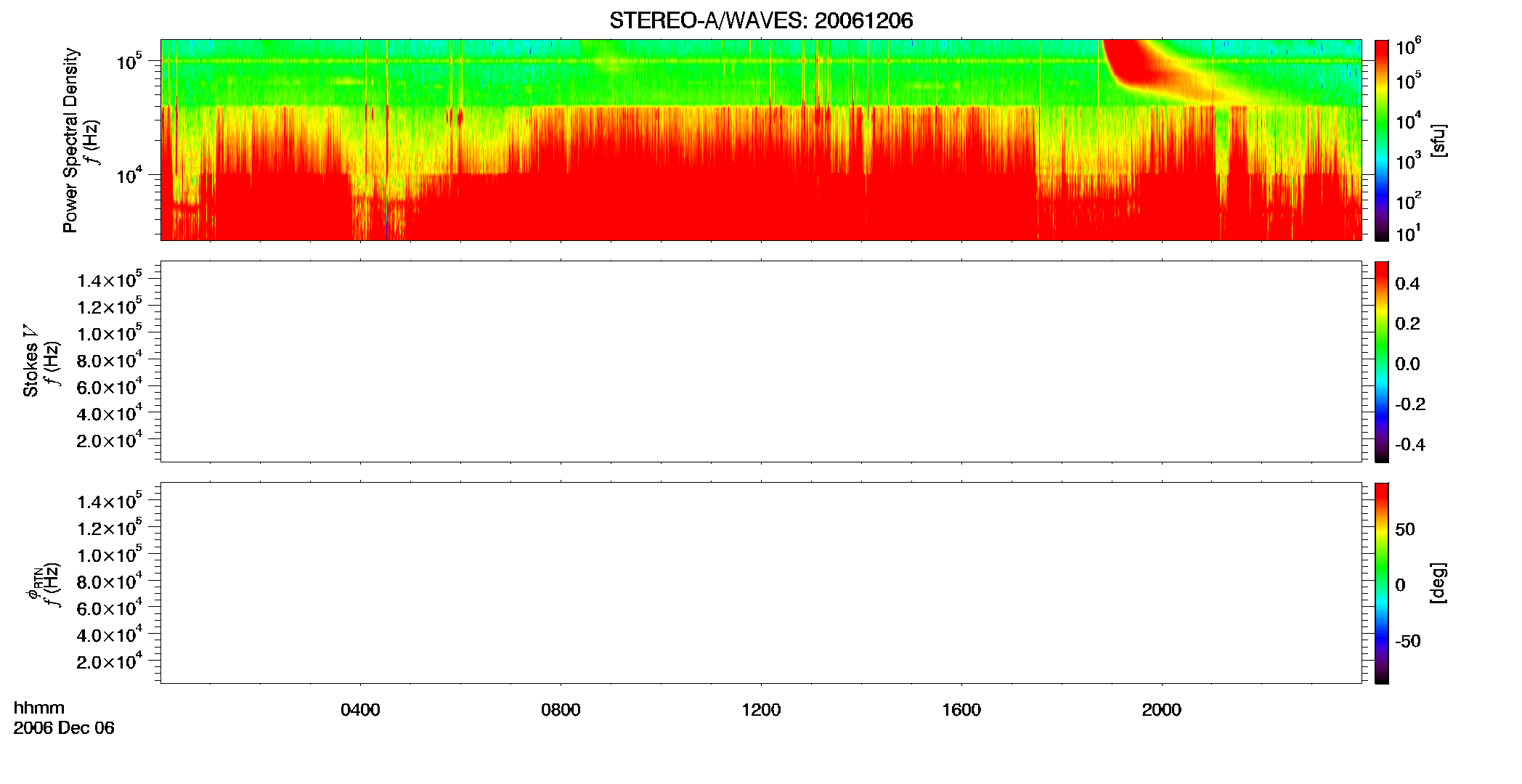
Task: Click the 0400 time axis label
Action: (360, 710)
